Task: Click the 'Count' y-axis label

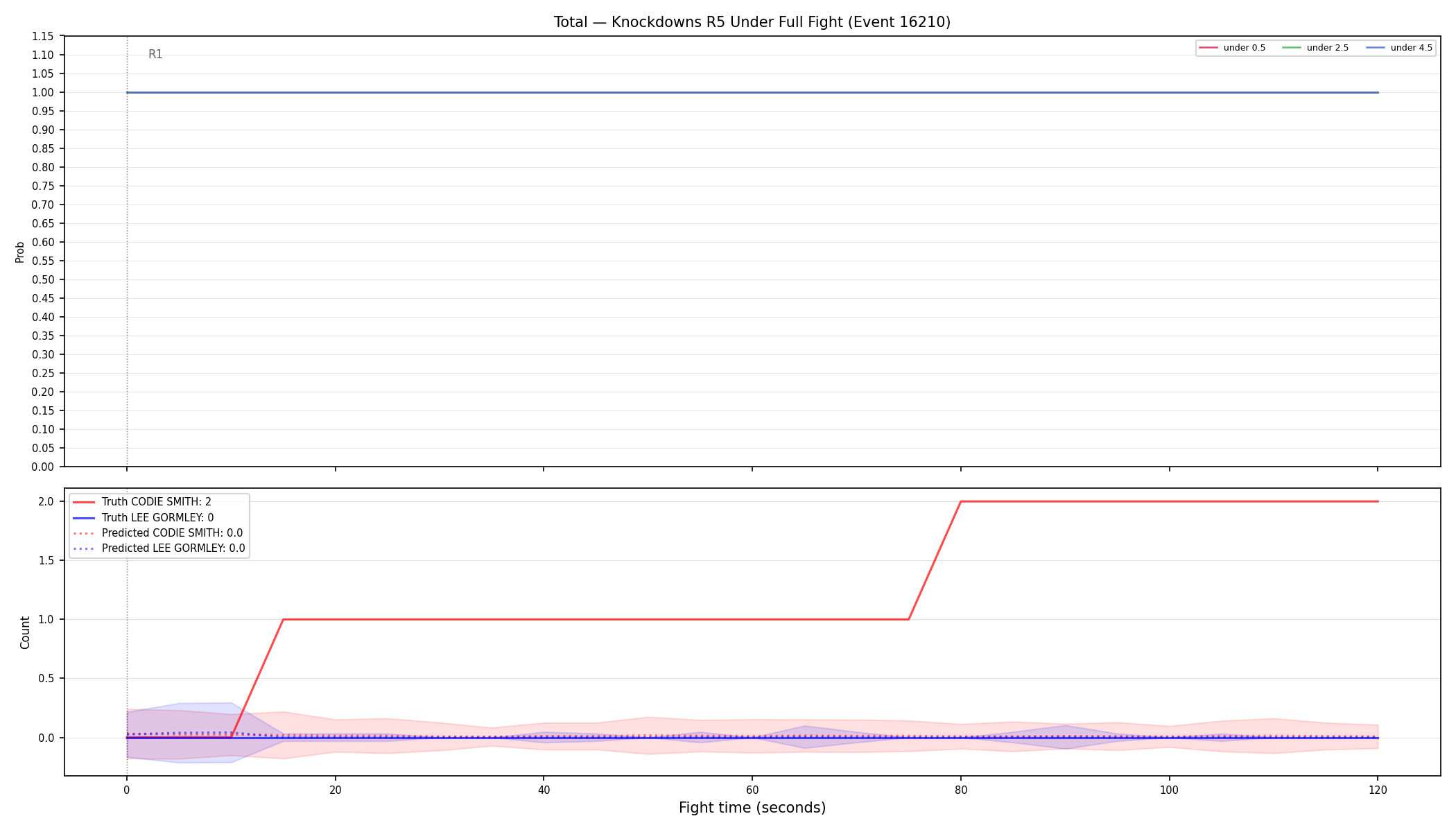Action: point(25,632)
